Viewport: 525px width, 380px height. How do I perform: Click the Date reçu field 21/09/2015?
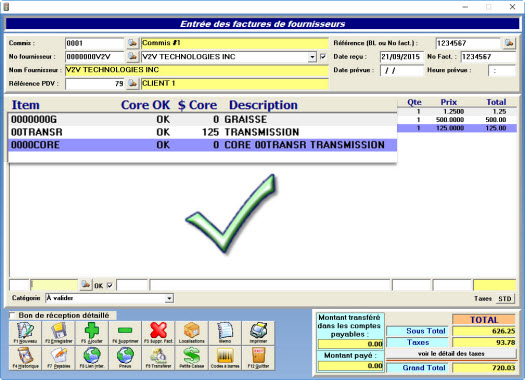click(402, 57)
